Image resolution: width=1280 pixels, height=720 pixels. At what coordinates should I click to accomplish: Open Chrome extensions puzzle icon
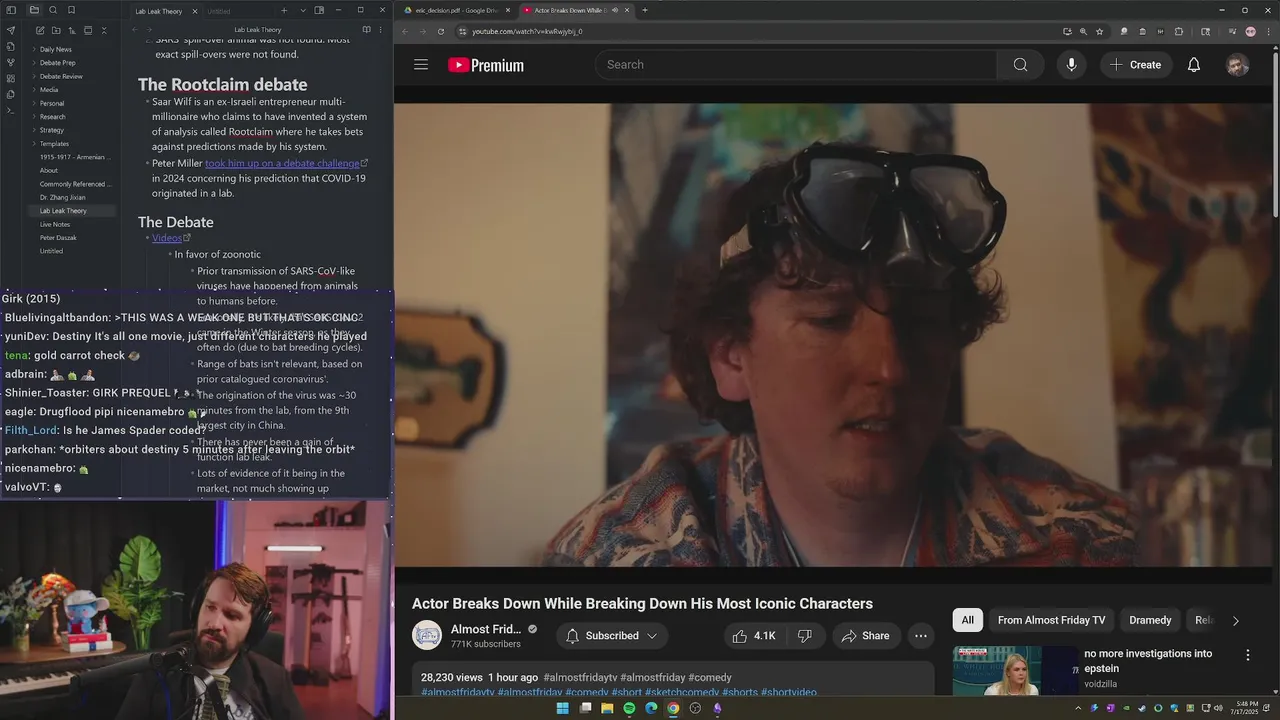pyautogui.click(x=1179, y=31)
